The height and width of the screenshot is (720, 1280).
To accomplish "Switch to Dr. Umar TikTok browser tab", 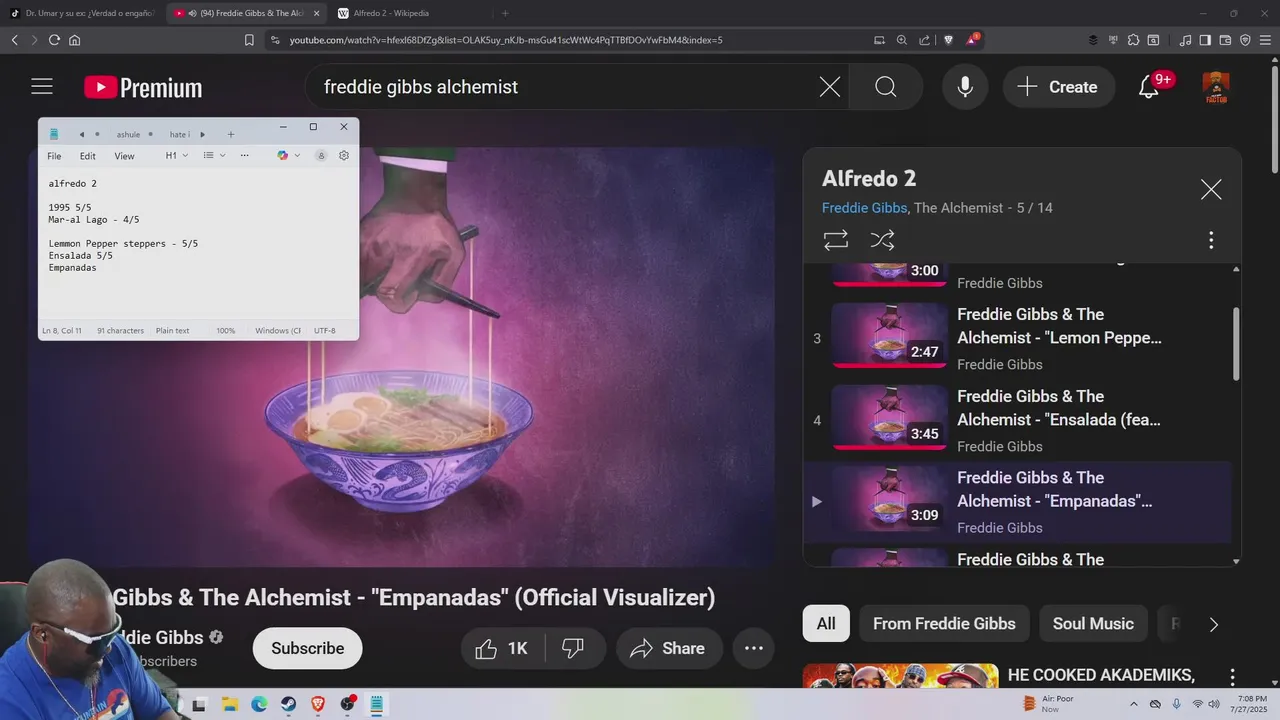I will click(82, 13).
